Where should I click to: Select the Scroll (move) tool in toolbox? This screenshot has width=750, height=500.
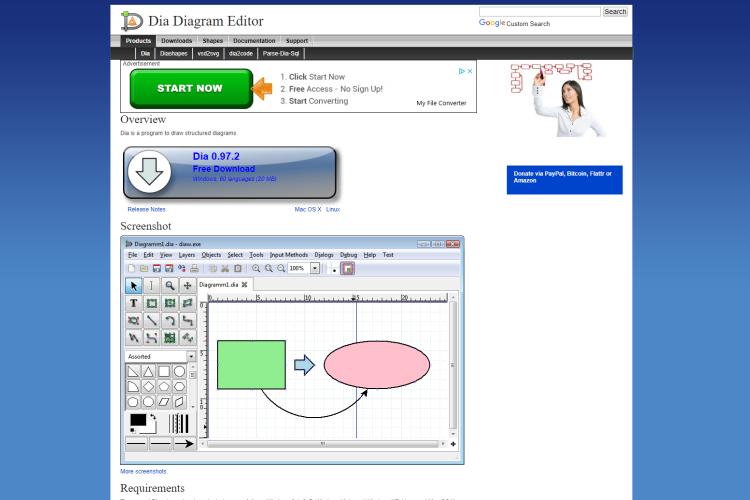coord(188,286)
